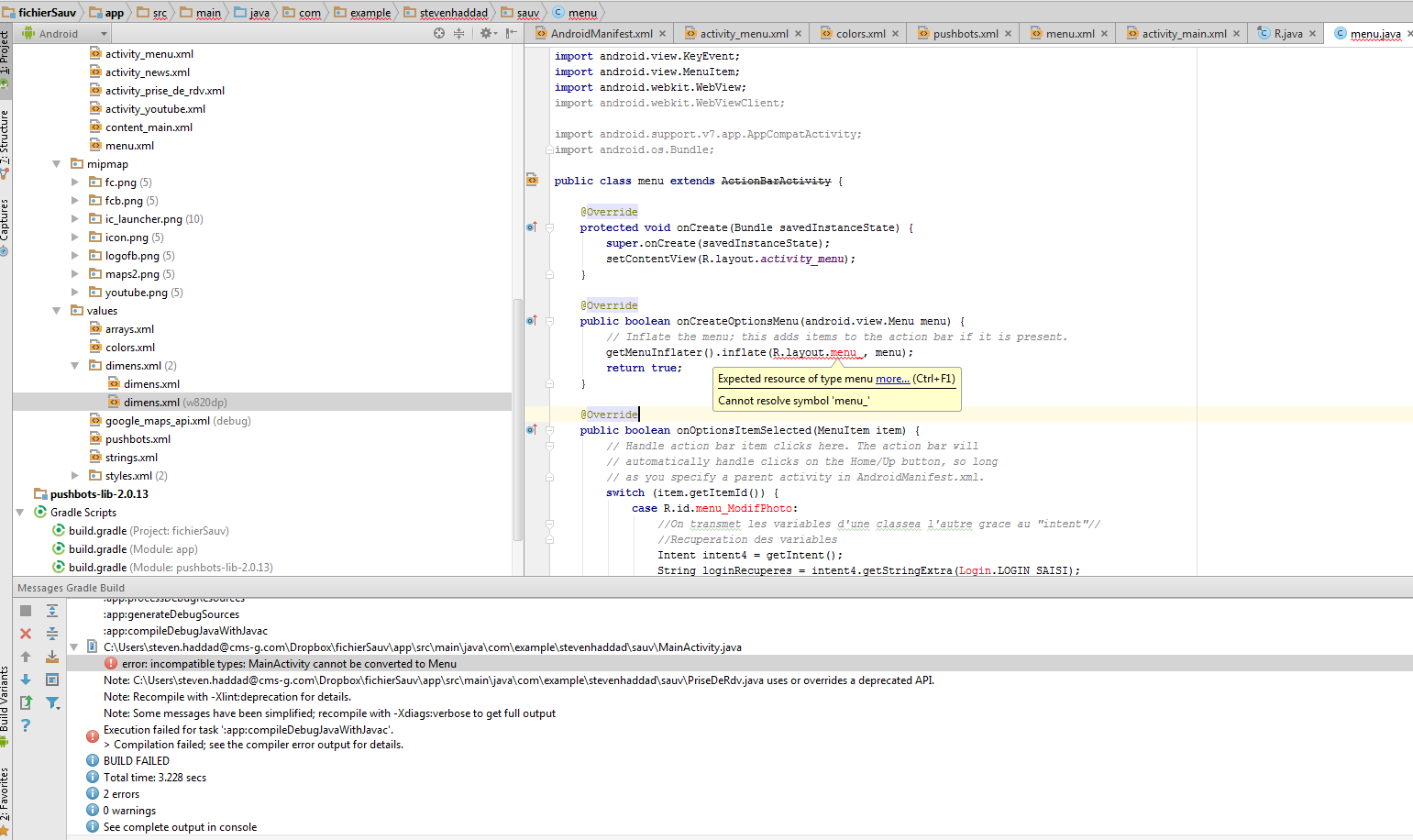Close the AndroidManifest.xml tab
This screenshot has height=840, width=1413.
(x=662, y=34)
